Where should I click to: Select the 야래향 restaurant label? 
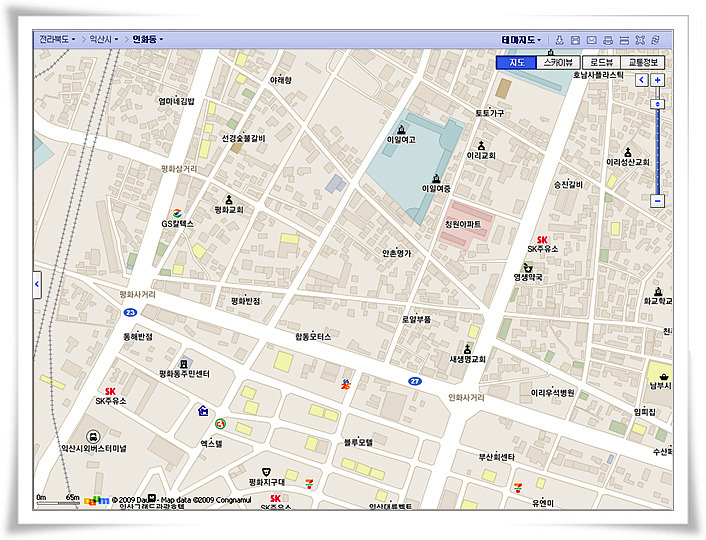pos(281,80)
